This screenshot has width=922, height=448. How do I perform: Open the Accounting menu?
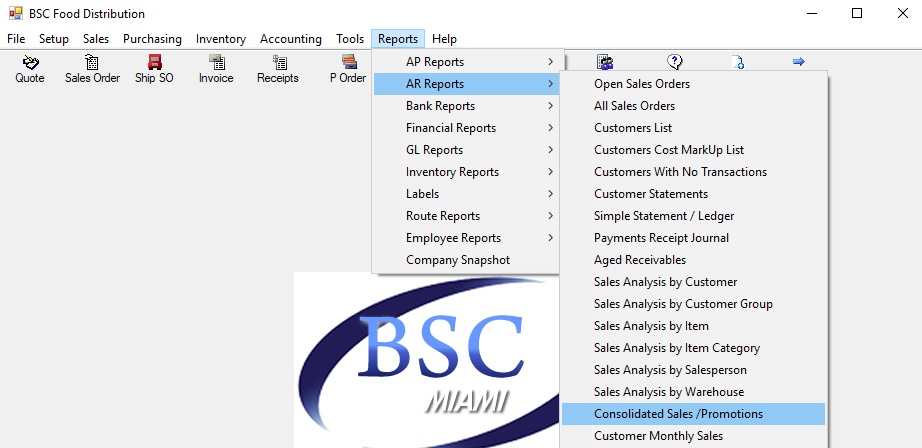290,39
